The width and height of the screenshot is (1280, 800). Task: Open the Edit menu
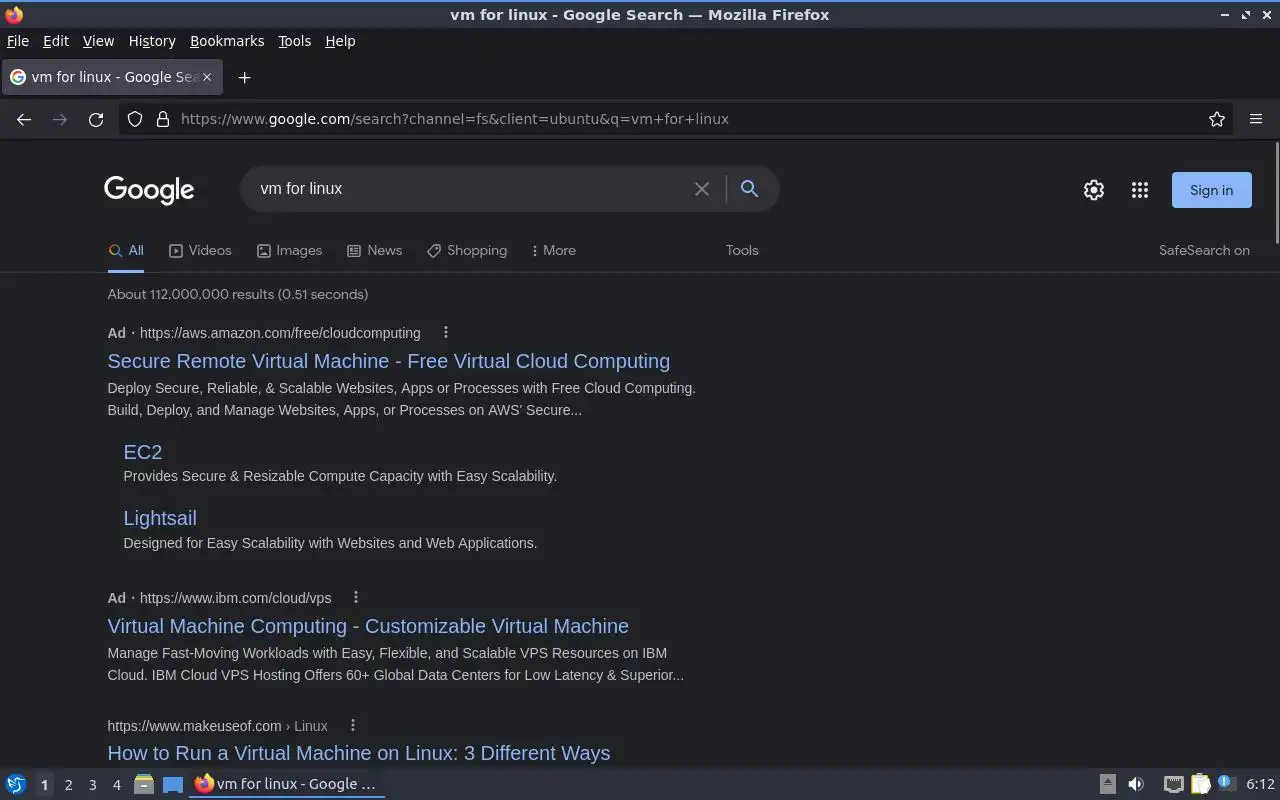56,41
